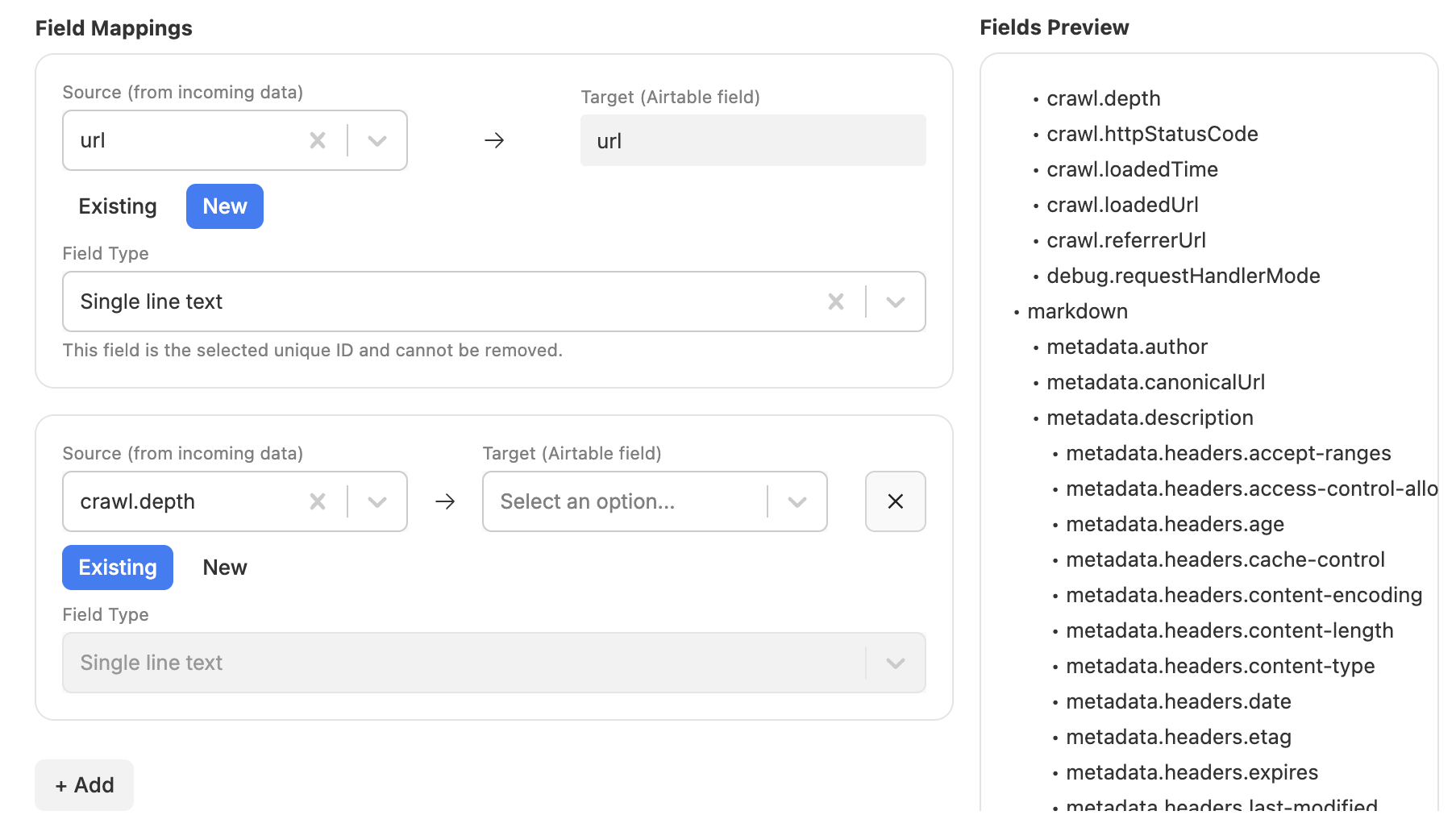Viewport: 1456px width, 840px height.
Task: Clear the Single line text field type
Action: coord(836,301)
